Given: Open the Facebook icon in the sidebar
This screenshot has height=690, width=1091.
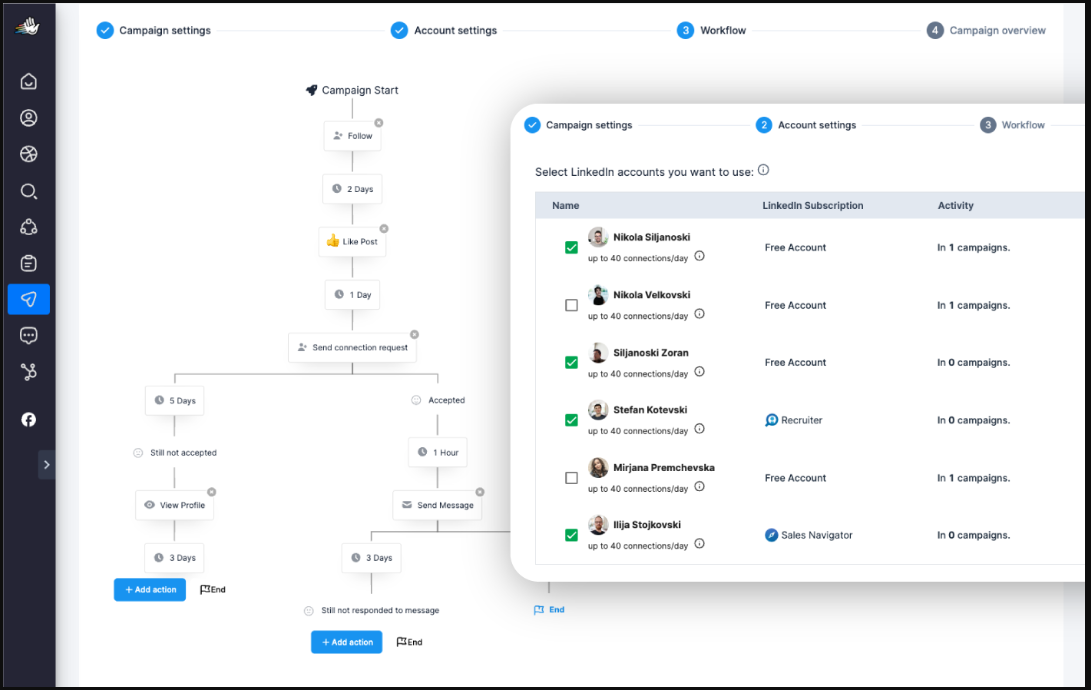Looking at the screenshot, I should pos(28,419).
